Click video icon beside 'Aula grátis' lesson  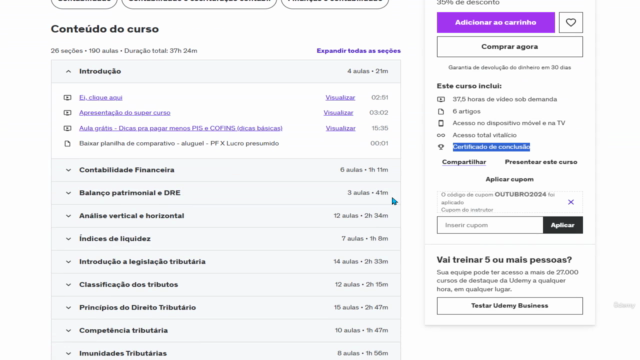coord(67,128)
